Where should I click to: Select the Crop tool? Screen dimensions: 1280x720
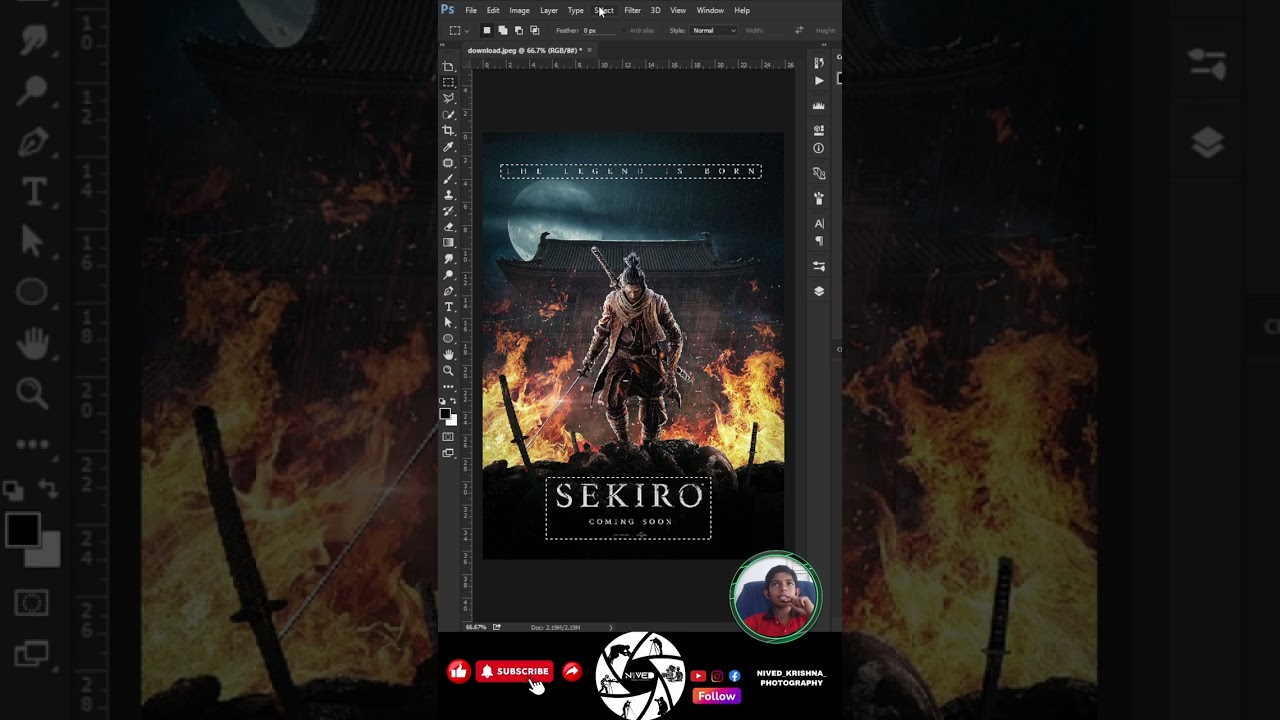pos(448,131)
